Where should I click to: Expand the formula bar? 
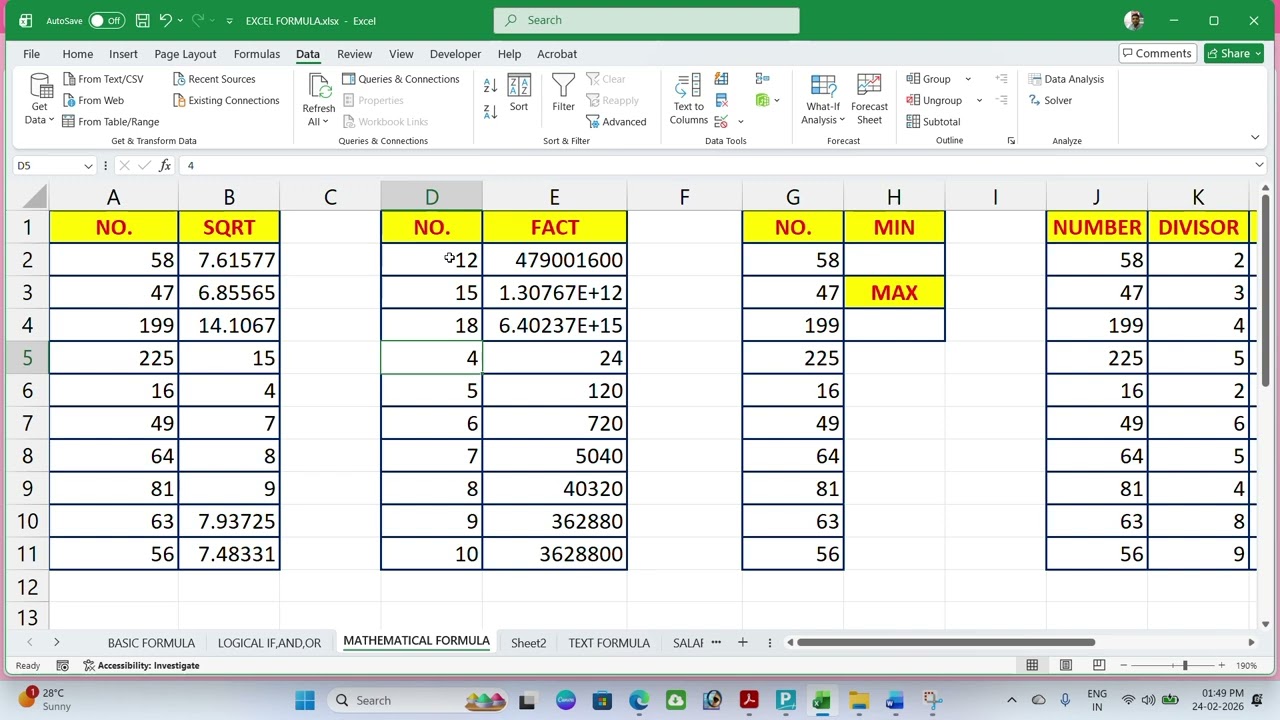1259,165
